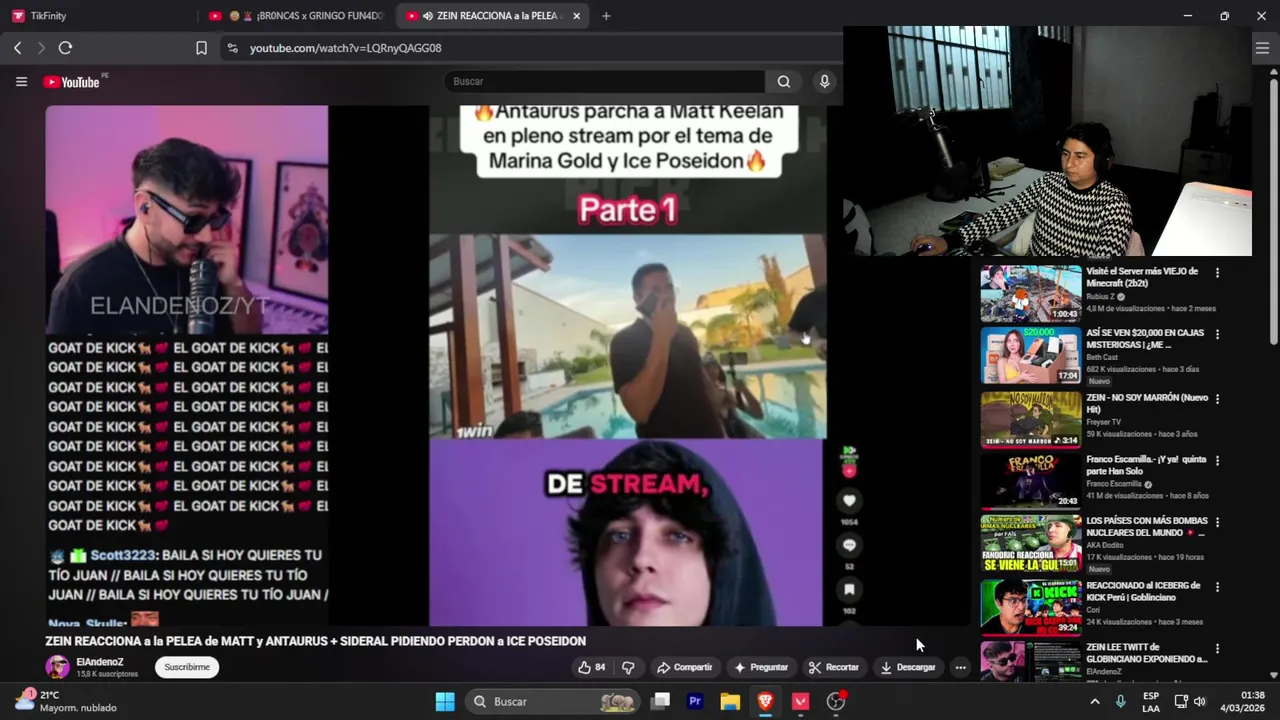Reload the page with the refresh icon
Viewport: 1280px width, 720px height.
65,48
